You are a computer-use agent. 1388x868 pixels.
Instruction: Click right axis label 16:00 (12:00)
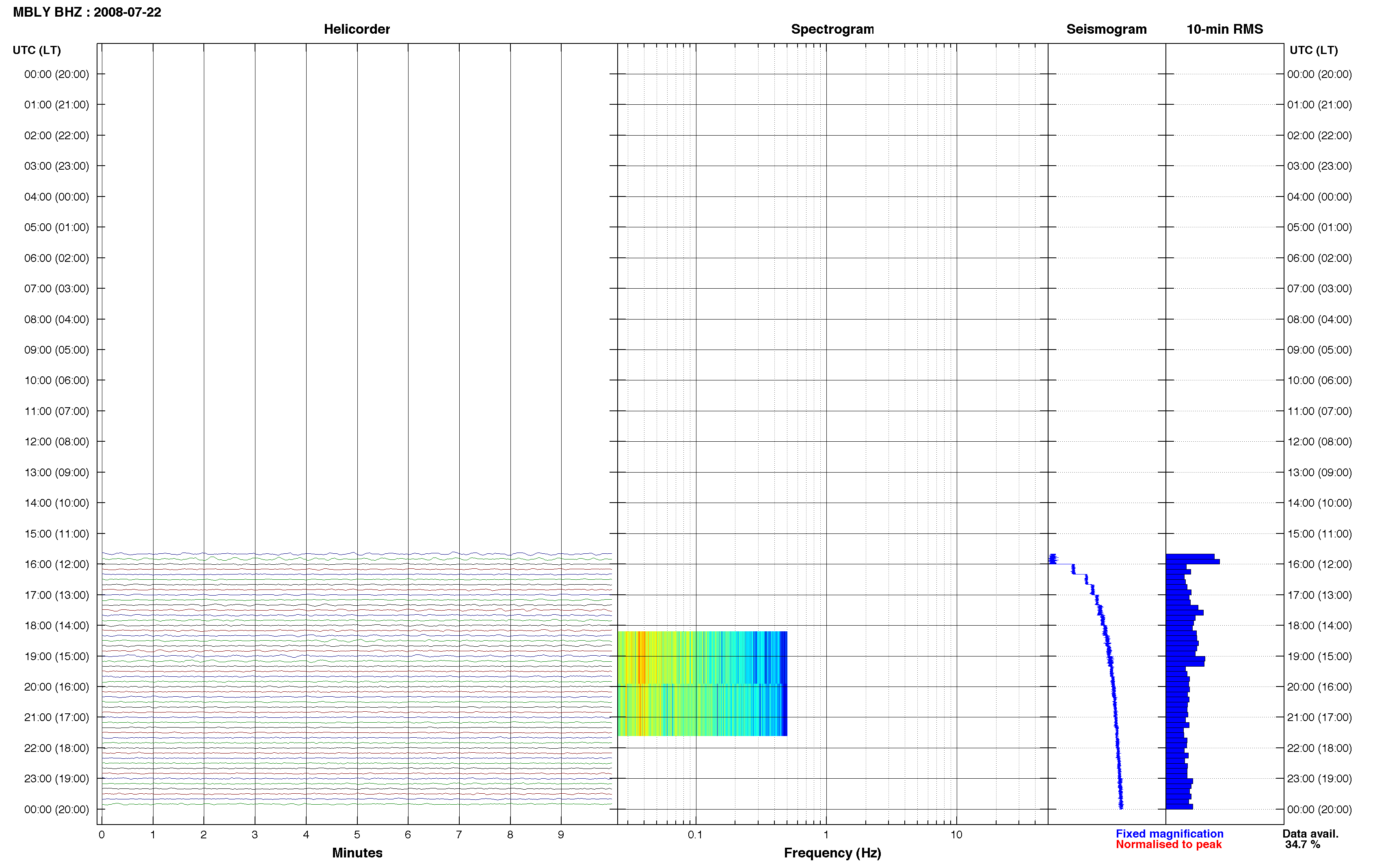(1319, 564)
